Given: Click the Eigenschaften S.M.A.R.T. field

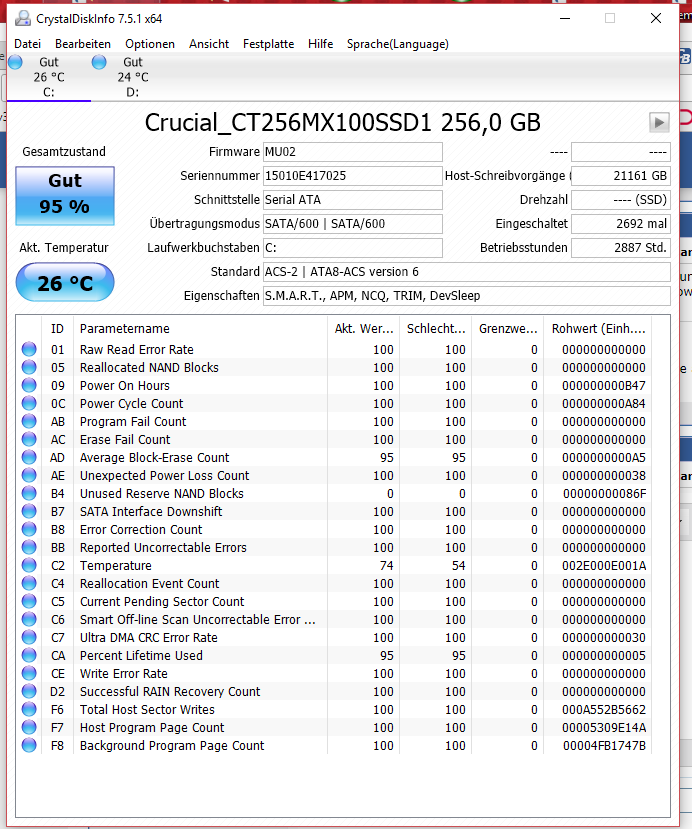Looking at the screenshot, I should tap(467, 296).
